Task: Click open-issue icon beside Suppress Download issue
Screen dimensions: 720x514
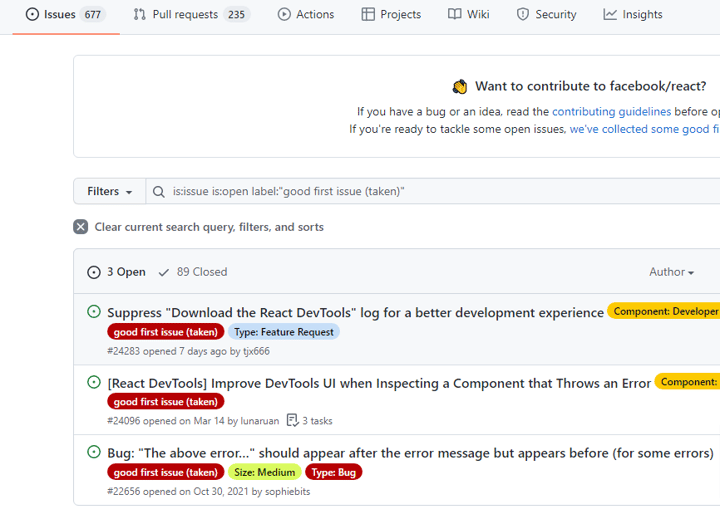Action: pyautogui.click(x=94, y=312)
